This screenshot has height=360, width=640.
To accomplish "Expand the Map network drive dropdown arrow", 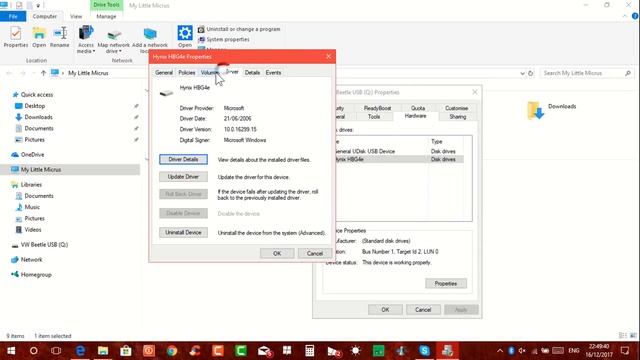I will click(x=120, y=51).
